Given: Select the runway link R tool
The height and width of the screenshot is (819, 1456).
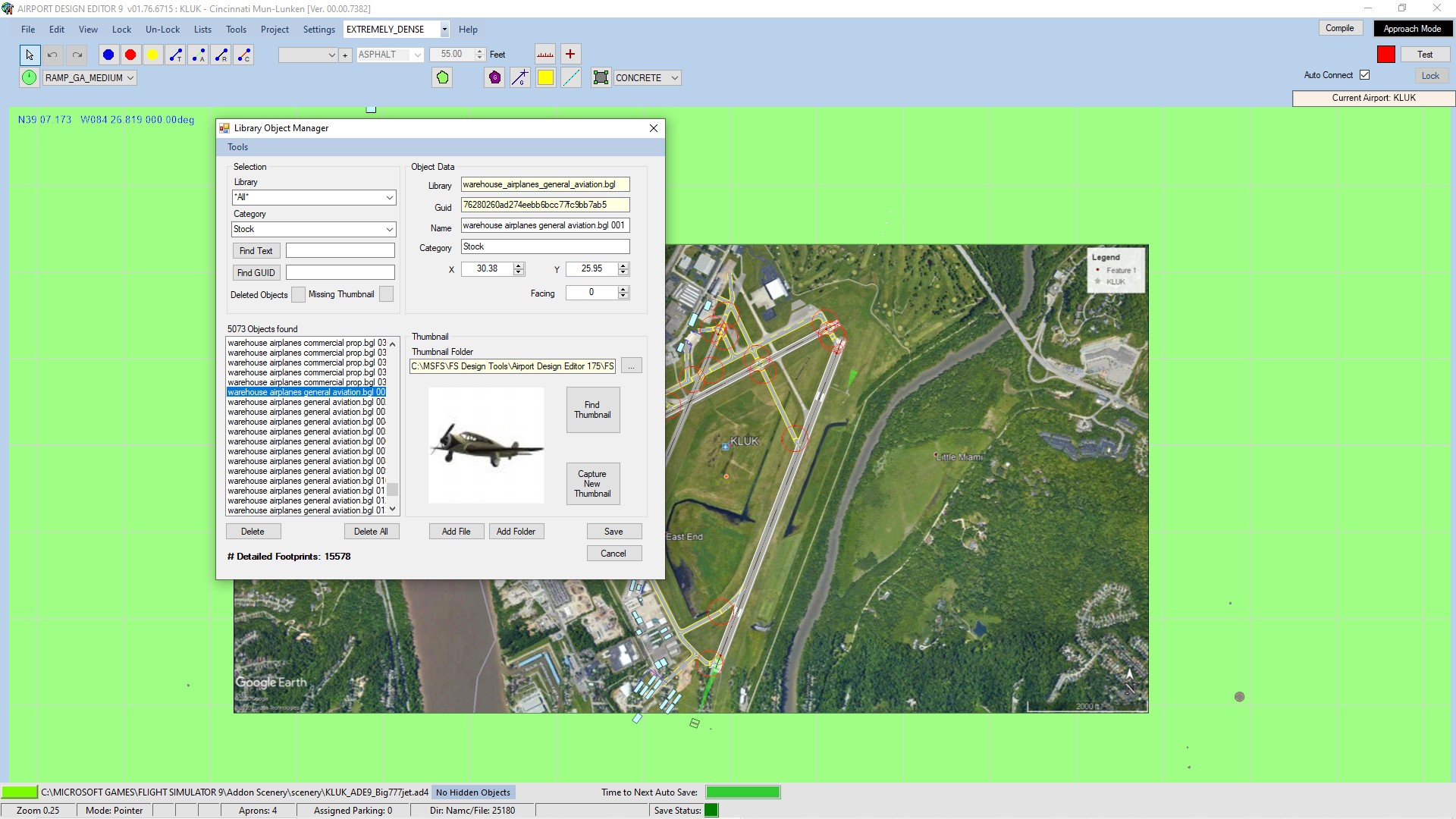Looking at the screenshot, I should click(221, 55).
